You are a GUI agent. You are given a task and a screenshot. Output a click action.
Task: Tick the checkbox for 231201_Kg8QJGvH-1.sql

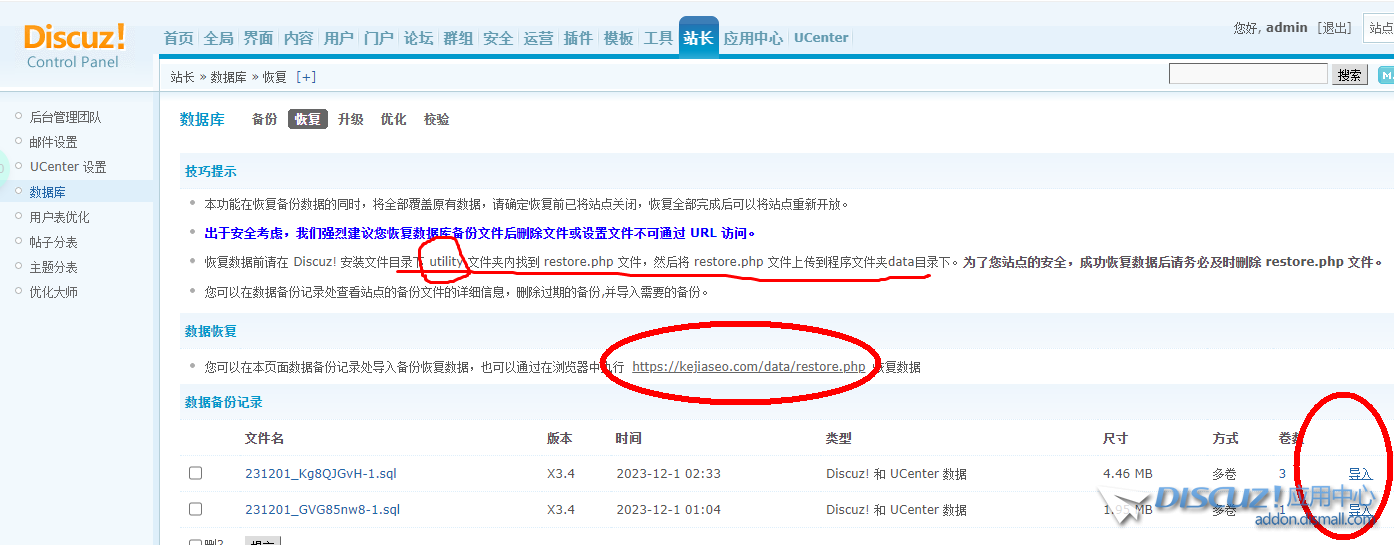196,473
